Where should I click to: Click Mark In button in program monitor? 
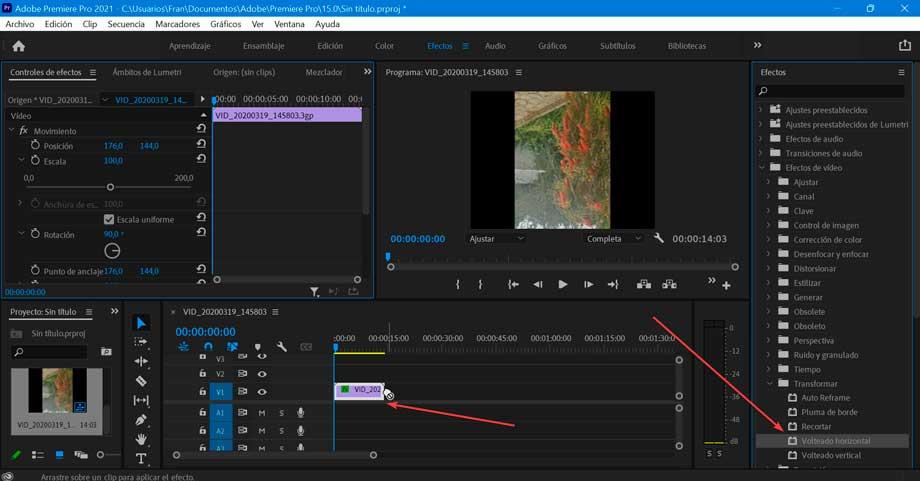pyautogui.click(x=458, y=284)
